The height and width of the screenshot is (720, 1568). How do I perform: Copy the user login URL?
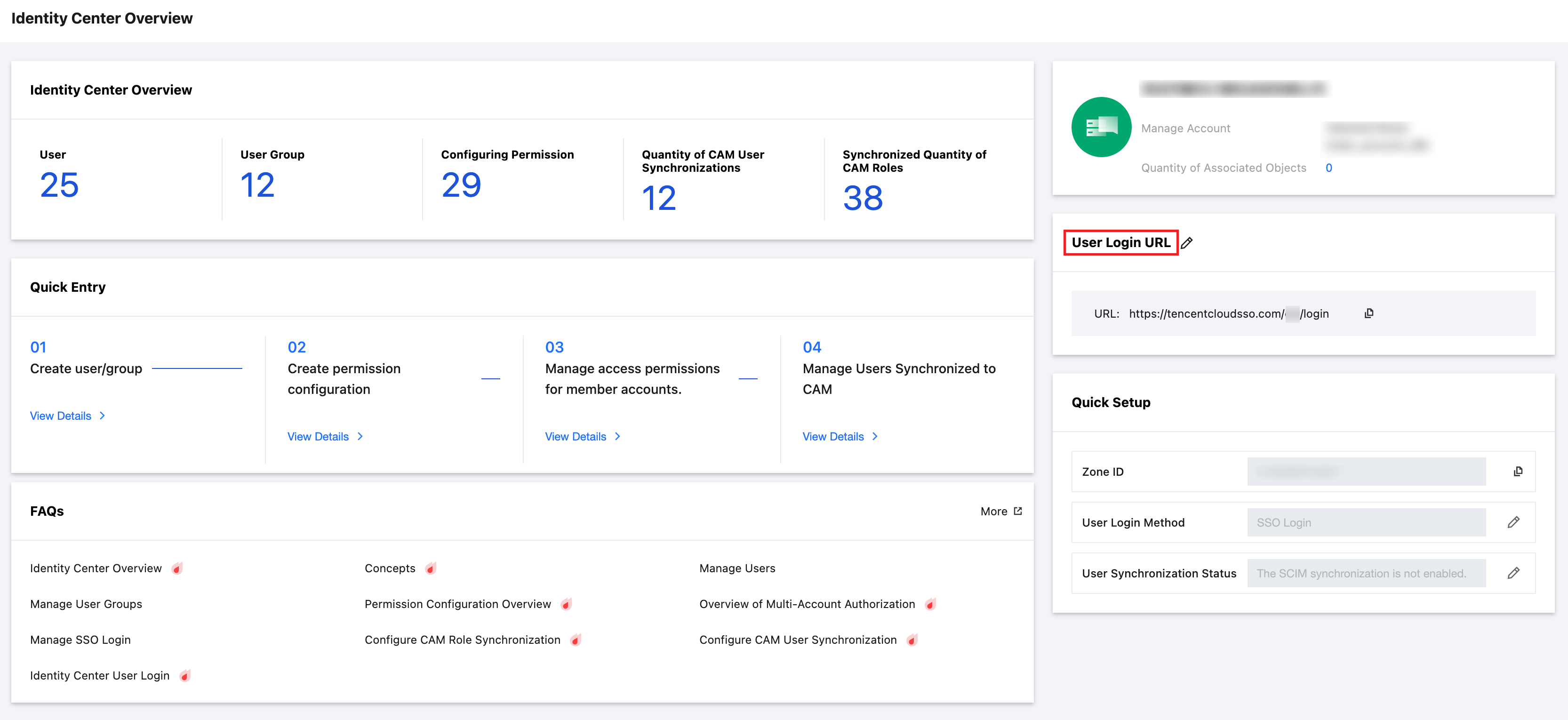[x=1368, y=313]
